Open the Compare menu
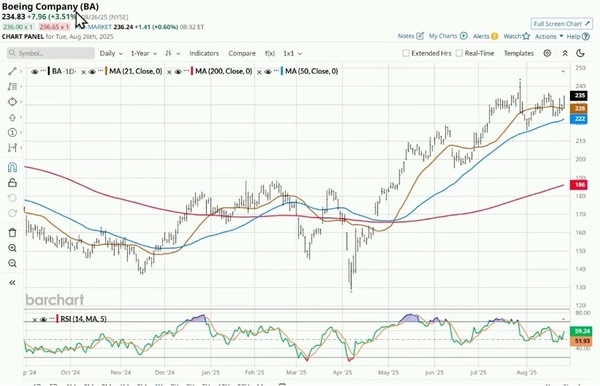Image resolution: width=600 pixels, height=386 pixels. [242, 53]
